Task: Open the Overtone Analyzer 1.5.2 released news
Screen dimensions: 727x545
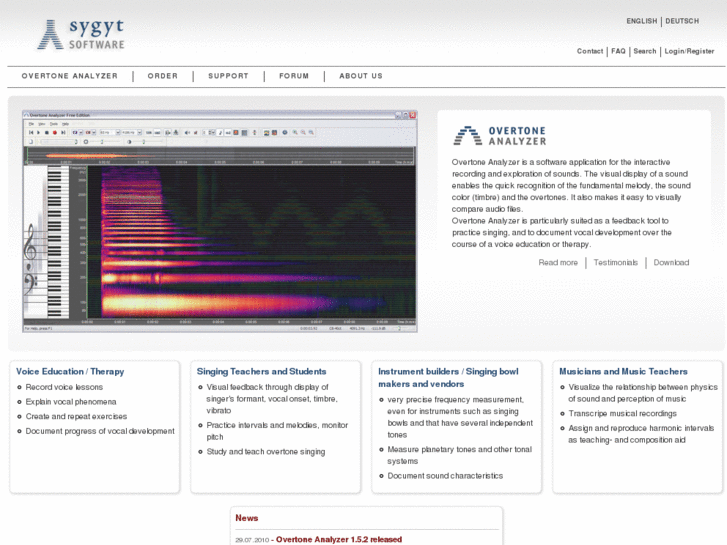Action: 339,539
